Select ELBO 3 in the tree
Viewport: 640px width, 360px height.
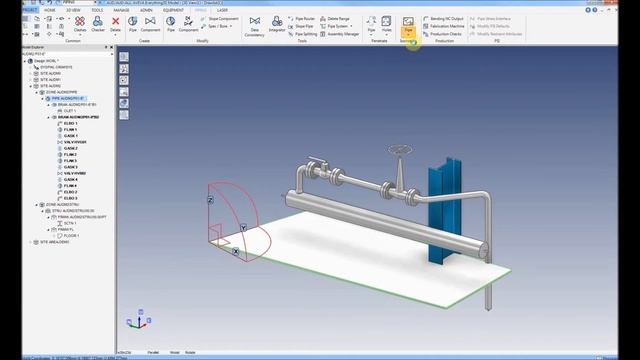pyautogui.click(x=67, y=198)
